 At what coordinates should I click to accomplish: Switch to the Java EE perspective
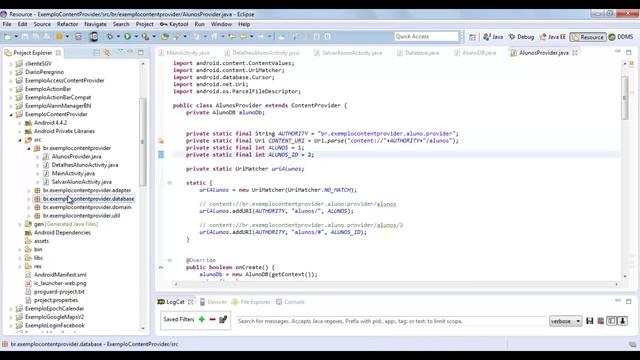click(x=553, y=37)
